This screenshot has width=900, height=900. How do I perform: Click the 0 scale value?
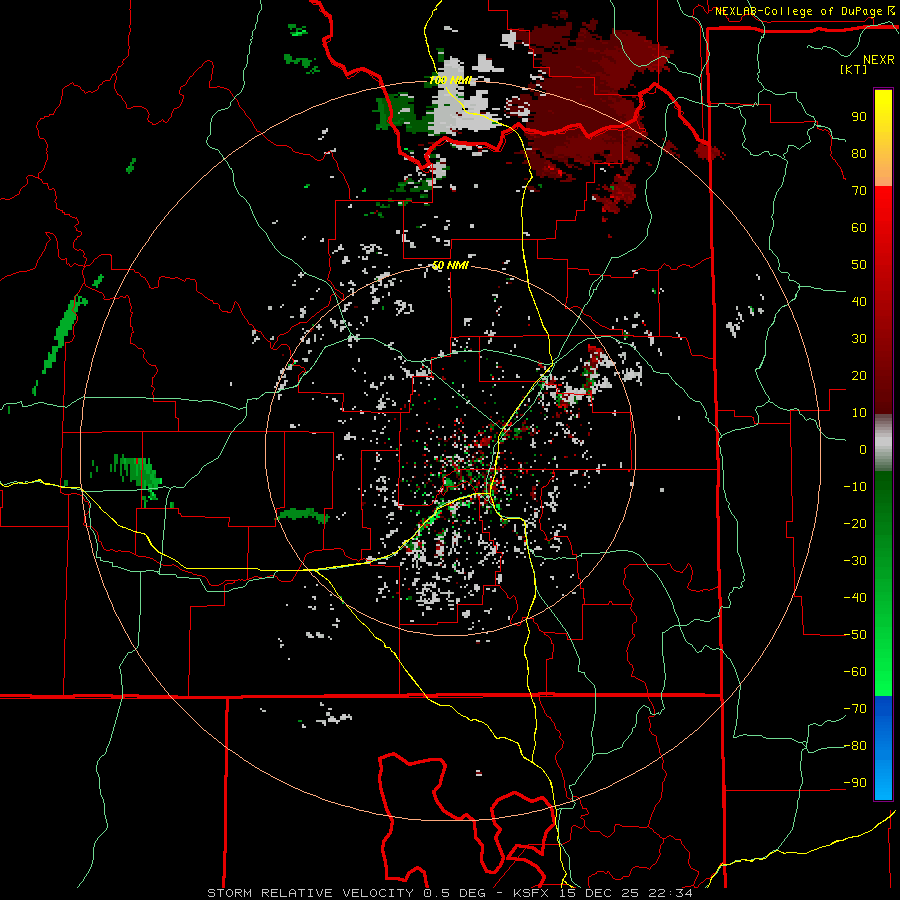[x=863, y=449]
